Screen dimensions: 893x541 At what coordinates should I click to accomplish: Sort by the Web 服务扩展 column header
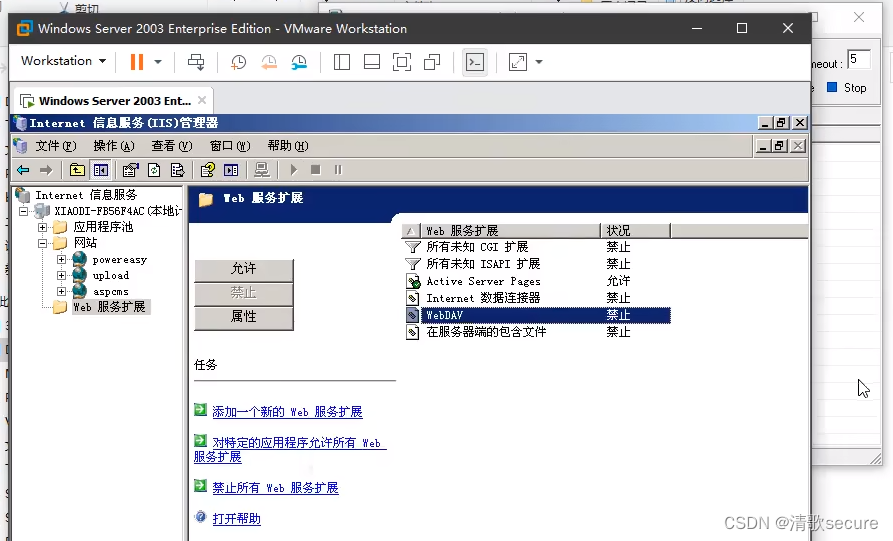[510, 231]
